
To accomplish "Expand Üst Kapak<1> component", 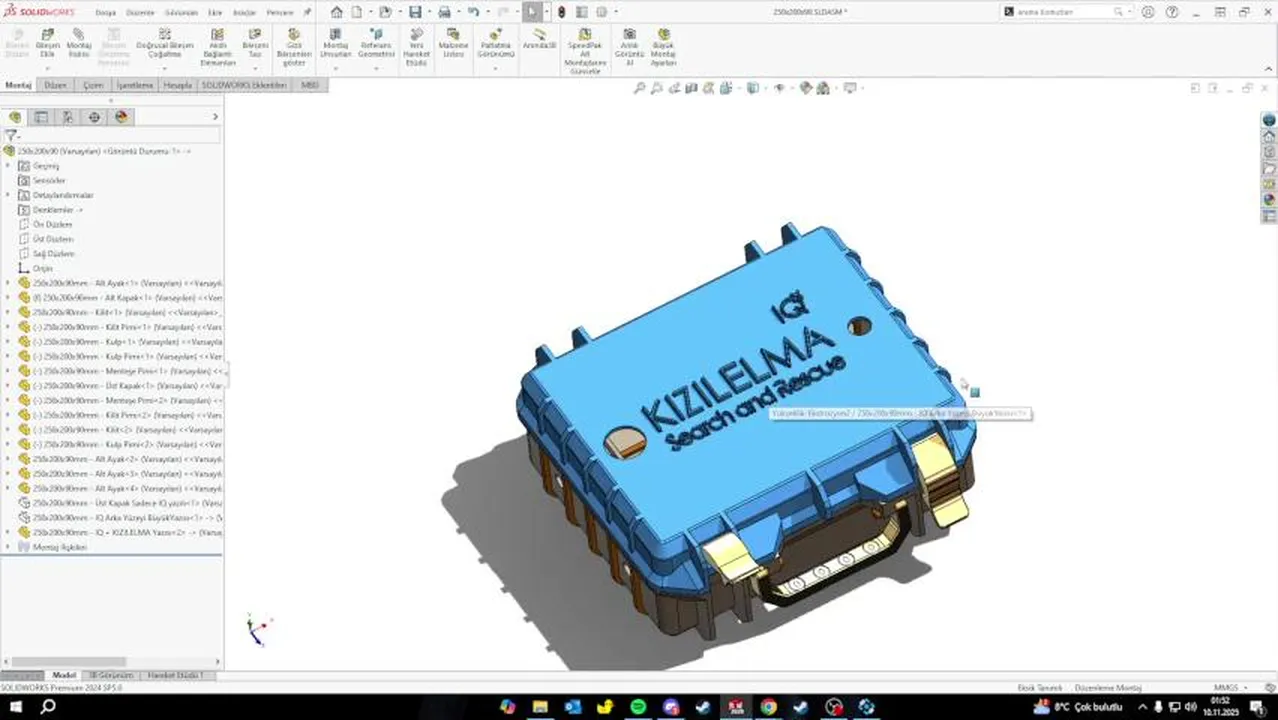I will click(8, 386).
